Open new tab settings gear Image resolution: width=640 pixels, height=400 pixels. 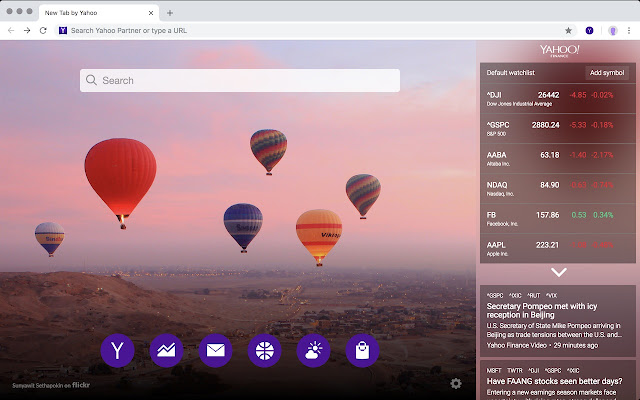click(x=456, y=383)
